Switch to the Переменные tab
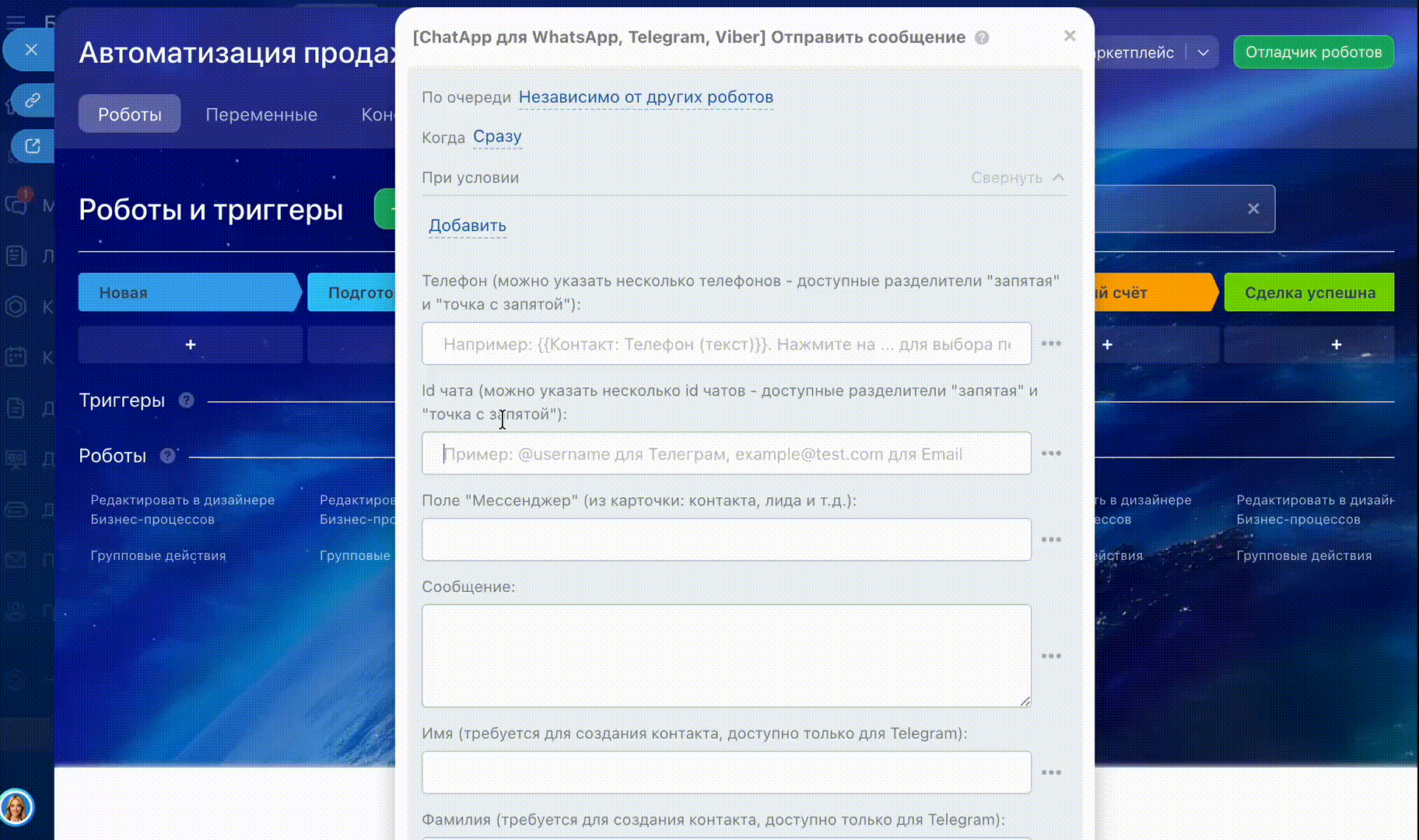This screenshot has height=840, width=1419. (261, 114)
